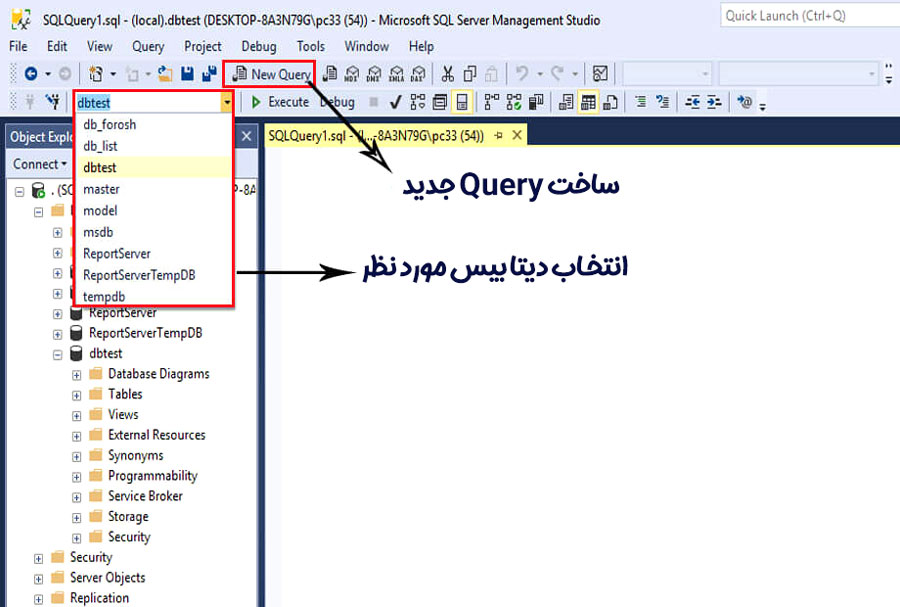The width and height of the screenshot is (900, 607).
Task: Click Uncomment Selected Lines icon
Action: (663, 102)
